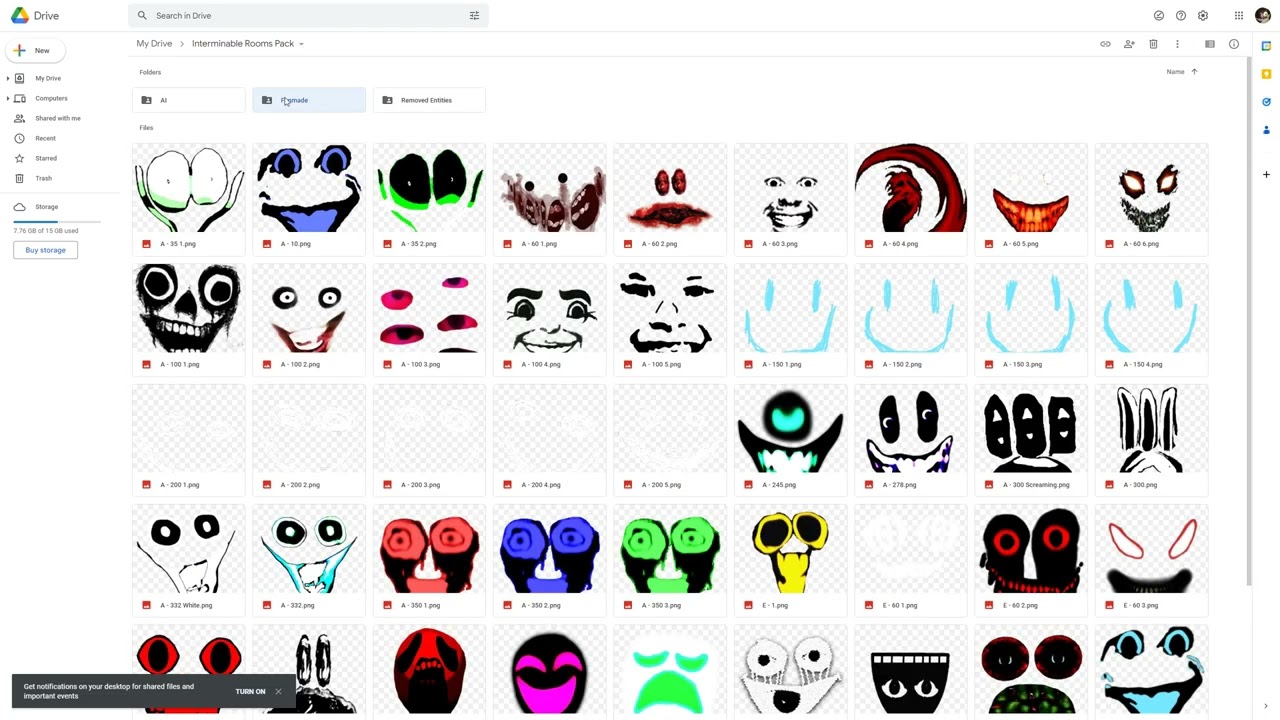Open the More actions three-dot menu

pyautogui.click(x=1177, y=44)
